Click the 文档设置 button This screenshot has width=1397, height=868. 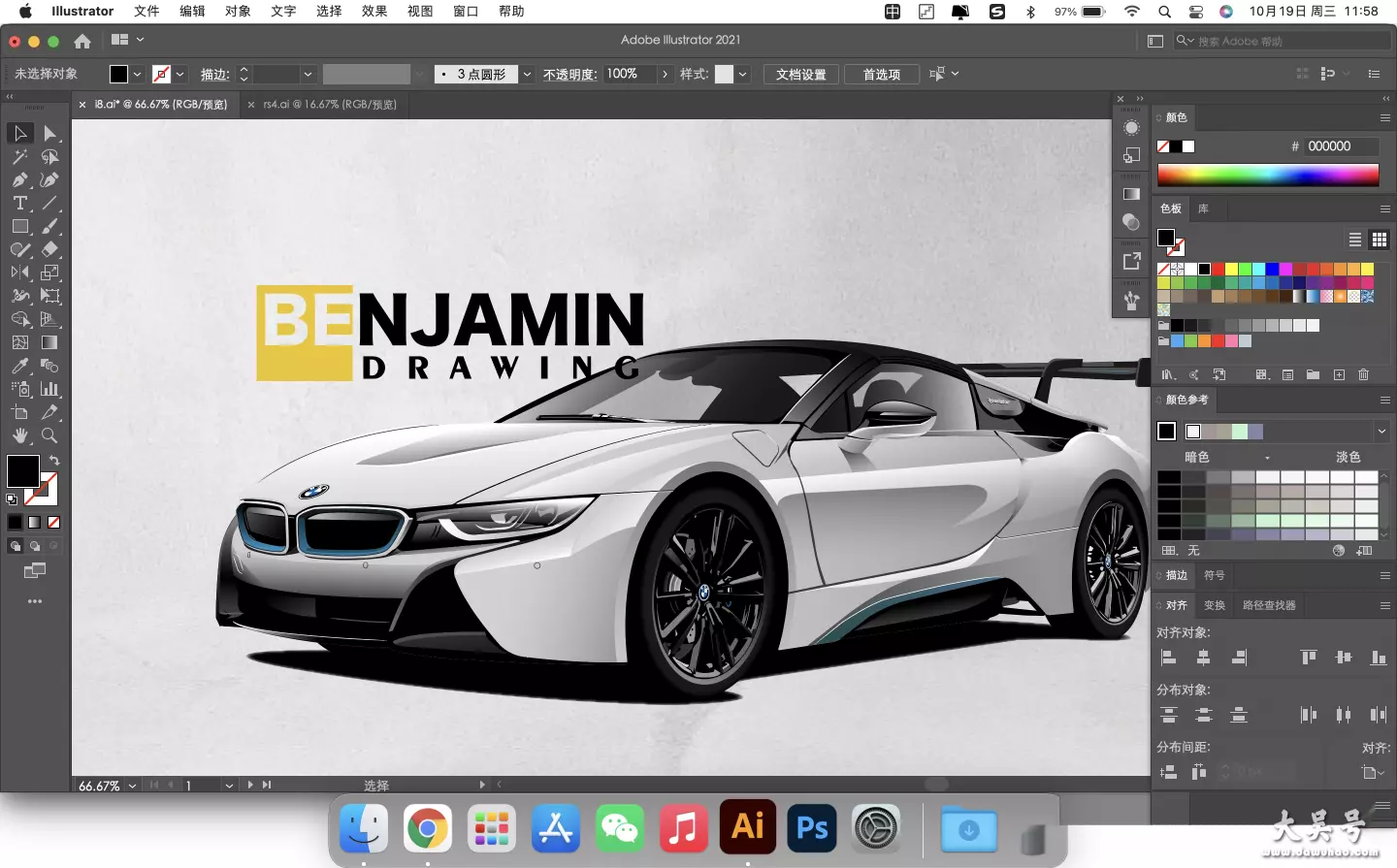point(801,75)
